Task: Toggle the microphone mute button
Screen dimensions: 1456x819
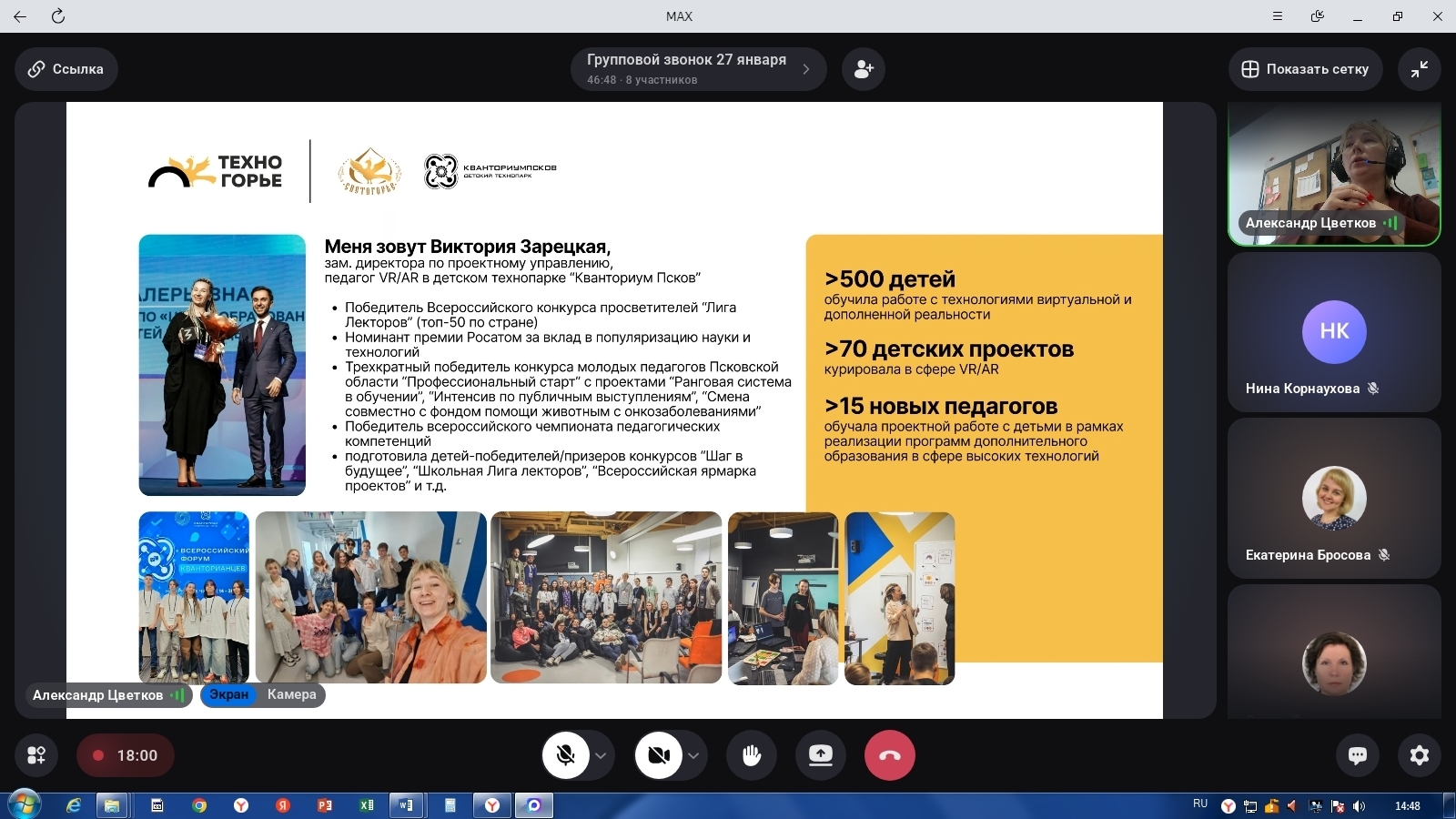Action: point(566,755)
